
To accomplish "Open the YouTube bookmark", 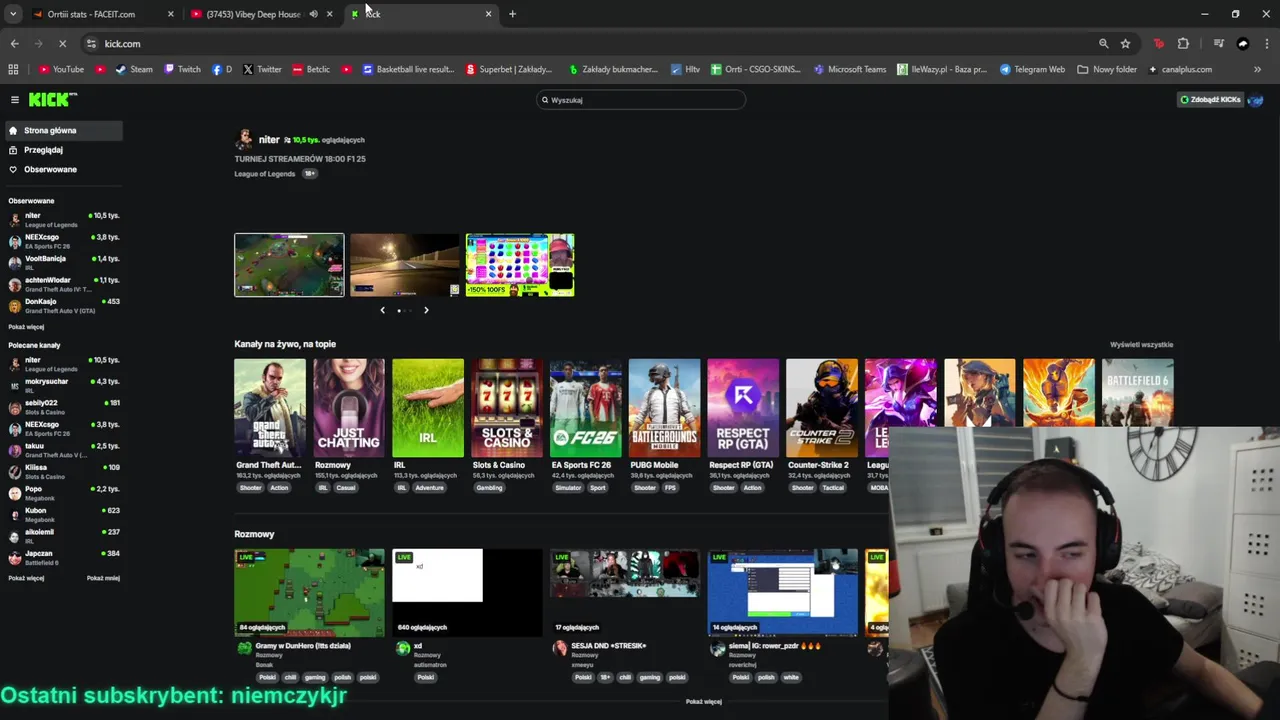I will coord(61,70).
